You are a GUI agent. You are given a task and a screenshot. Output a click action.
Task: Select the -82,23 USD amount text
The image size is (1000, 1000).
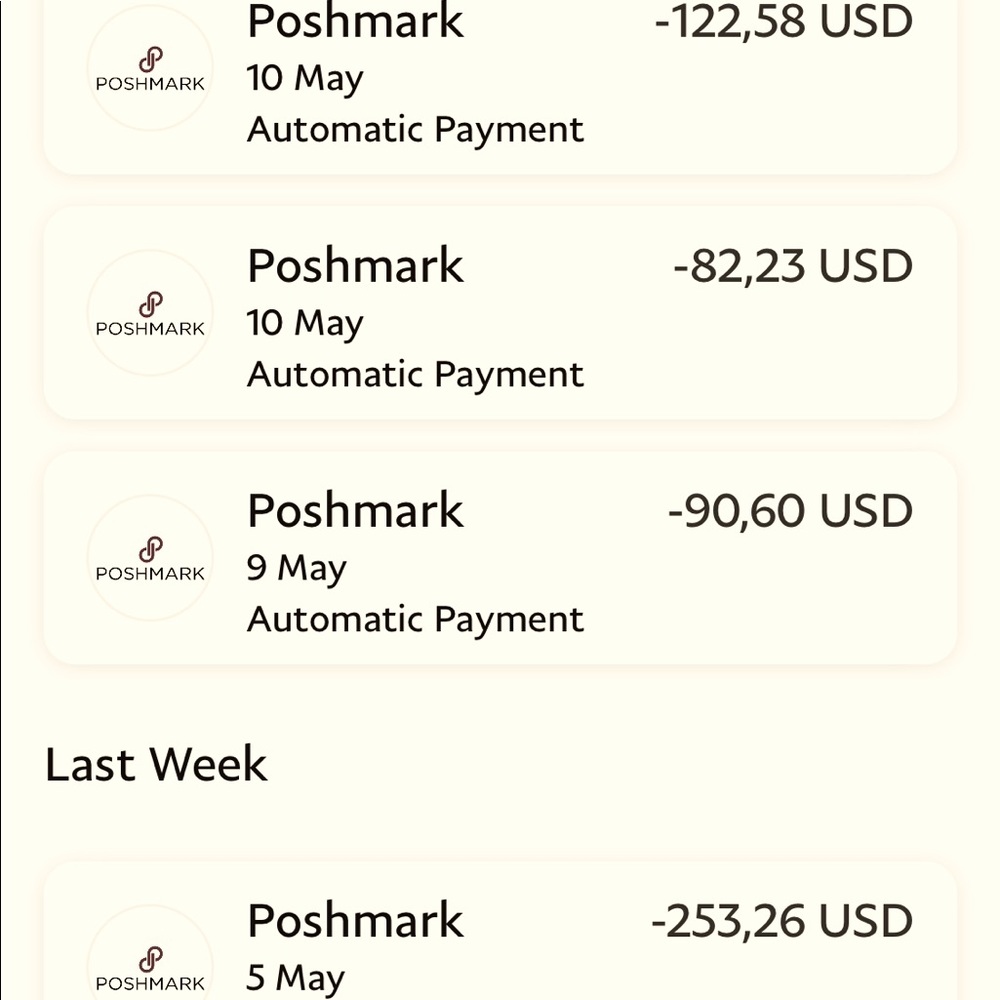(793, 267)
